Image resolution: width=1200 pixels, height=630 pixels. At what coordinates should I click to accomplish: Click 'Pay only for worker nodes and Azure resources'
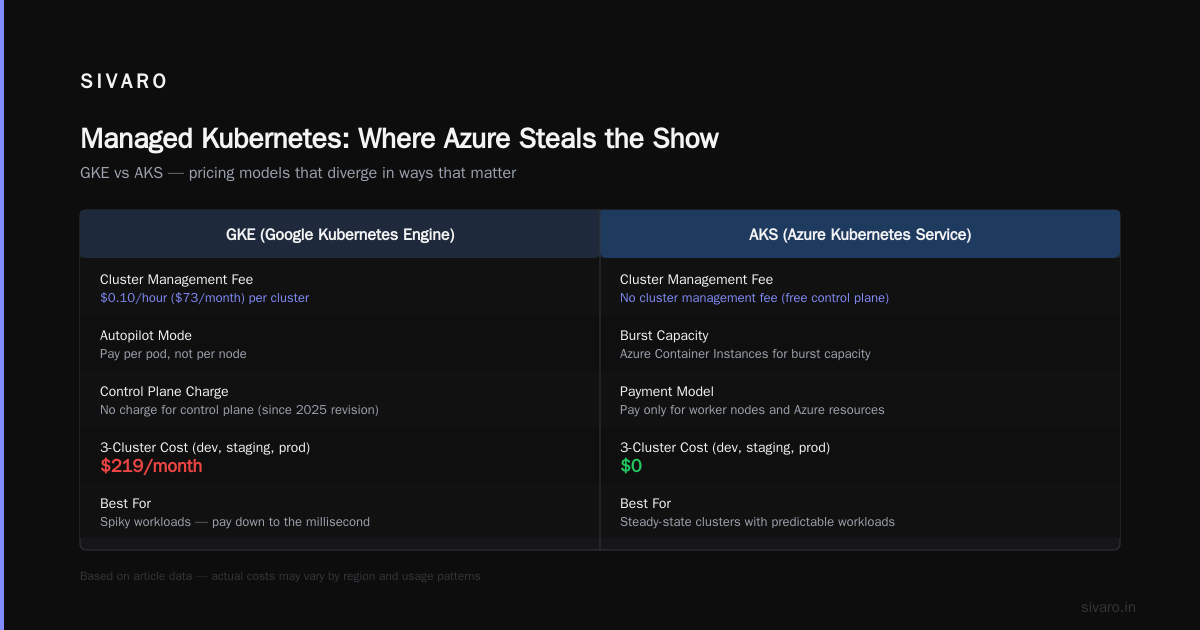[x=752, y=410]
